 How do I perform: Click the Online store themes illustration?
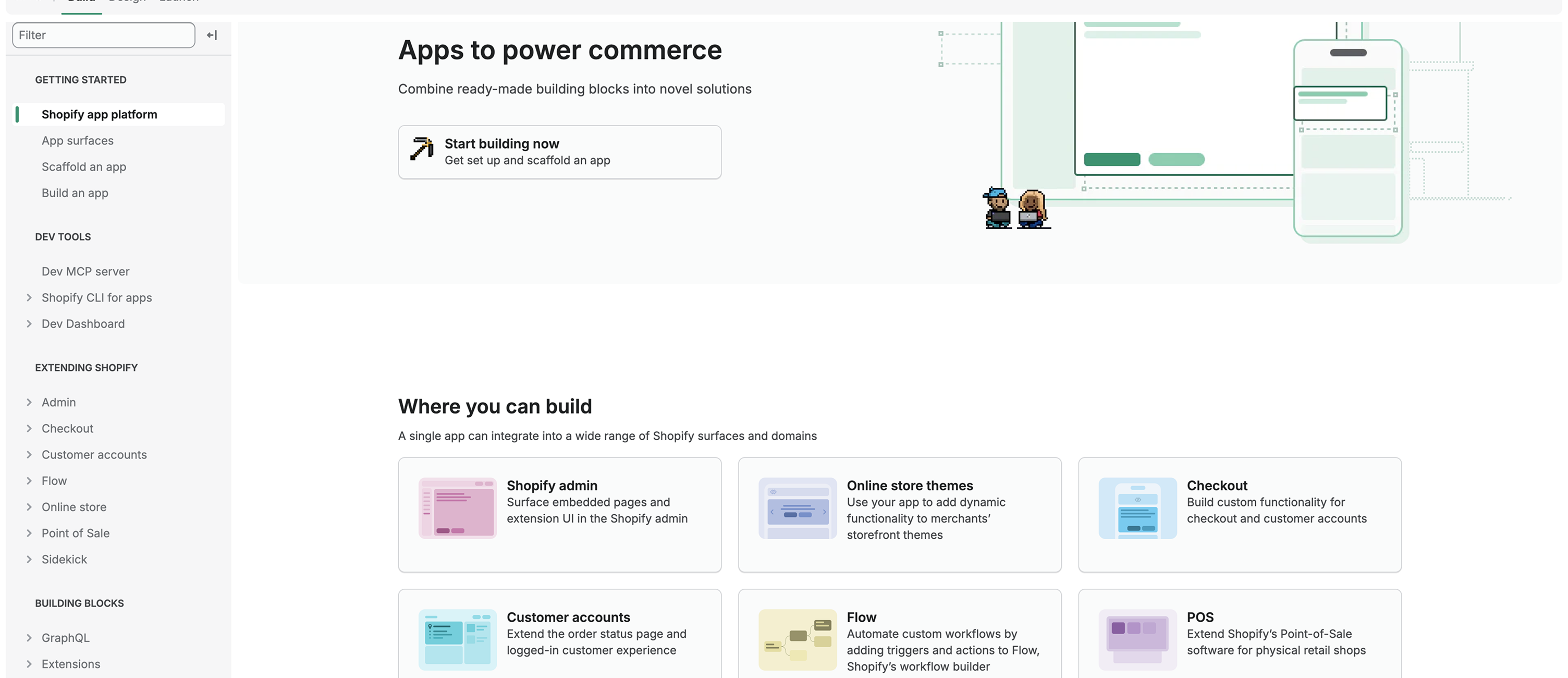(798, 508)
